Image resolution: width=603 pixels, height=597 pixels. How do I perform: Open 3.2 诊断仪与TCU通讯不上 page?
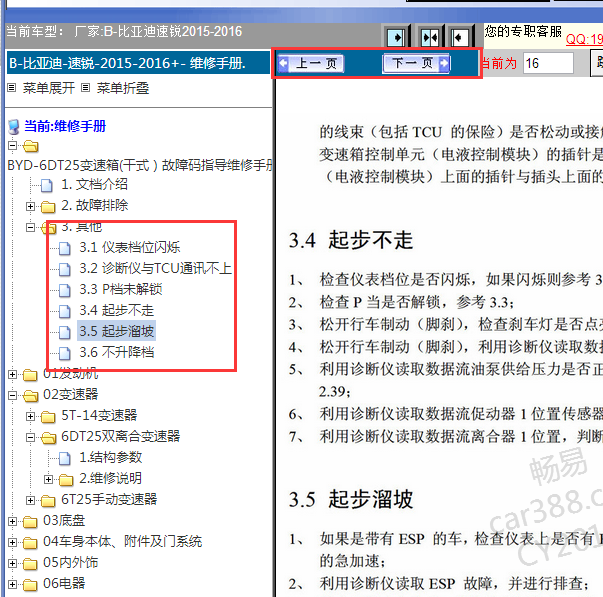point(156,268)
